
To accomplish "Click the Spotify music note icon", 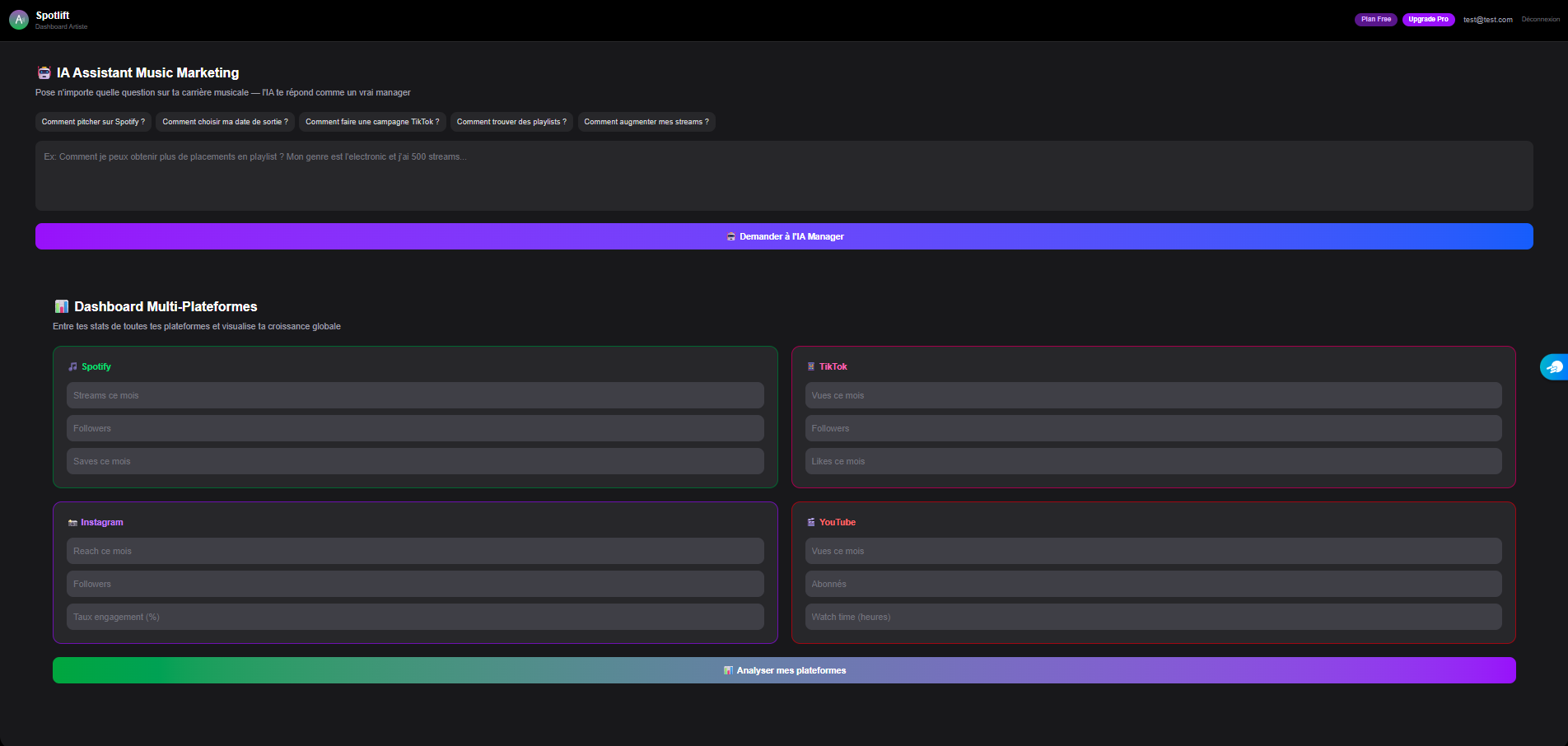I will 72,366.
